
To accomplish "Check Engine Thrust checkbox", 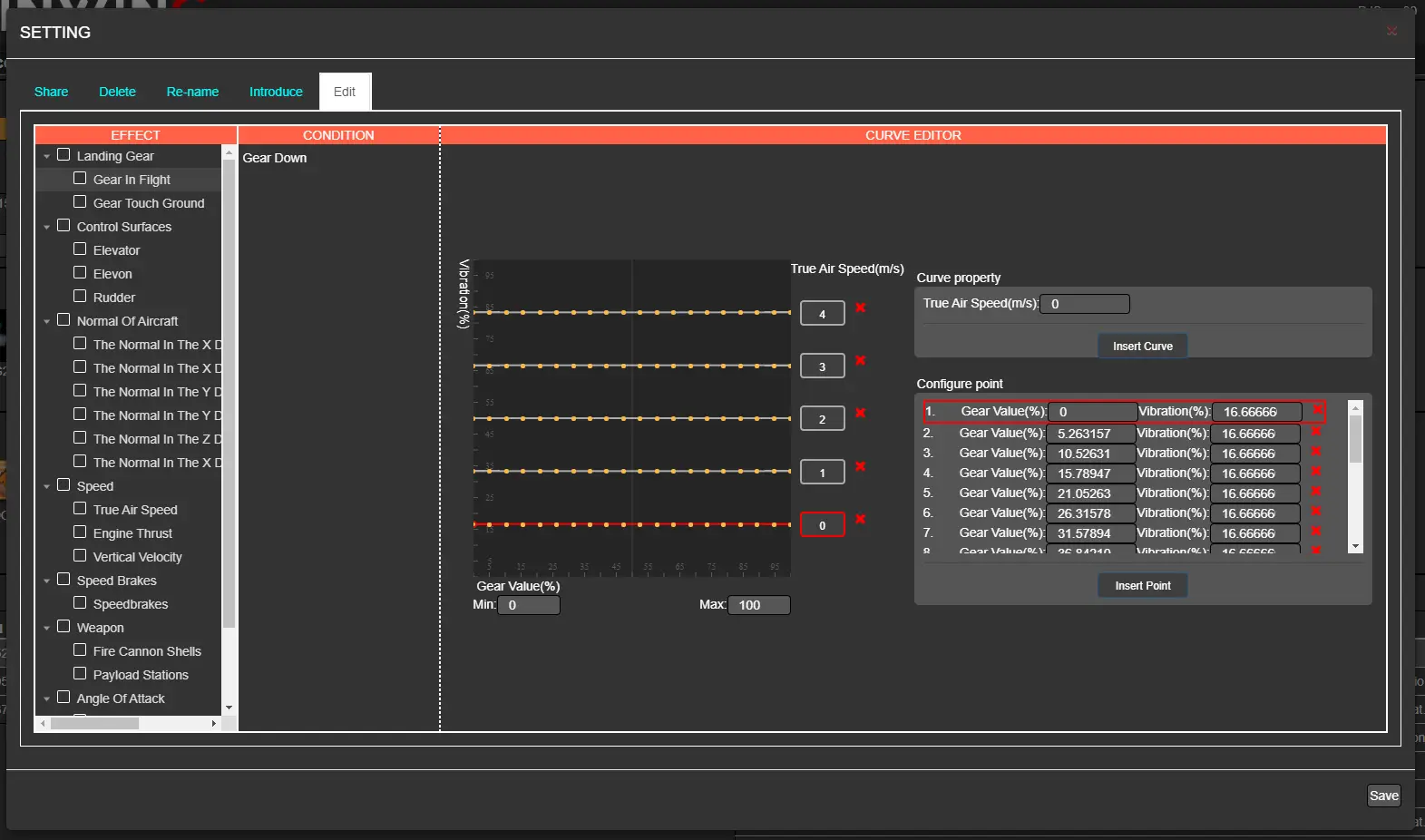I will [80, 532].
